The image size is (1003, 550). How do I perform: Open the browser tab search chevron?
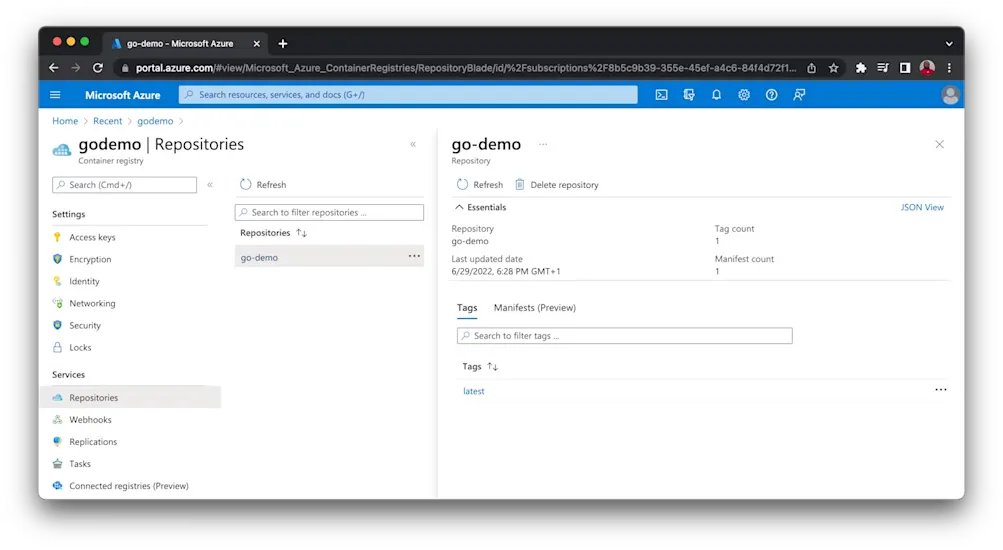(x=949, y=44)
